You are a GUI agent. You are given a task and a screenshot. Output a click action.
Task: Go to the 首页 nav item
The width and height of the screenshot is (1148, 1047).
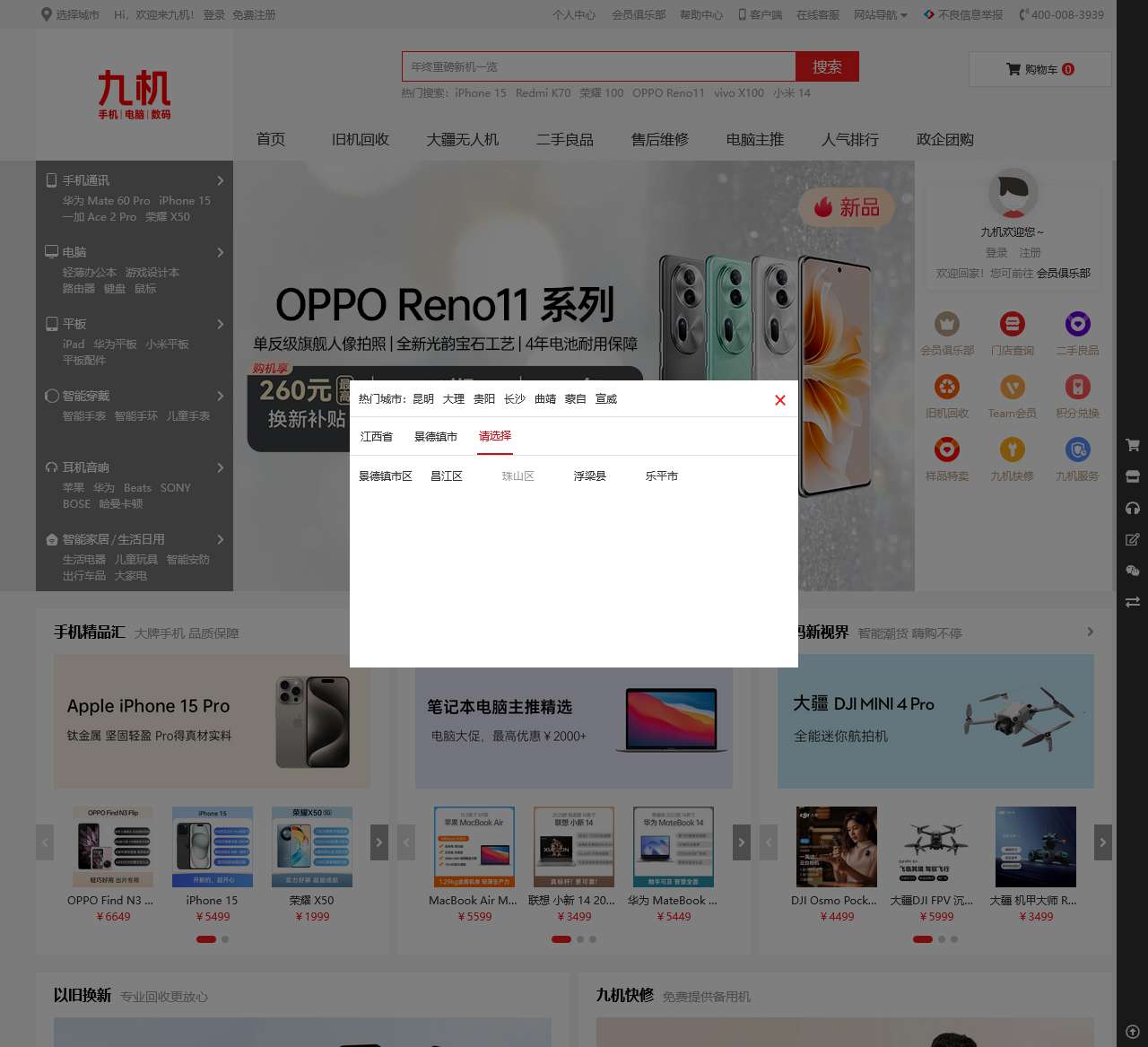tap(271, 139)
